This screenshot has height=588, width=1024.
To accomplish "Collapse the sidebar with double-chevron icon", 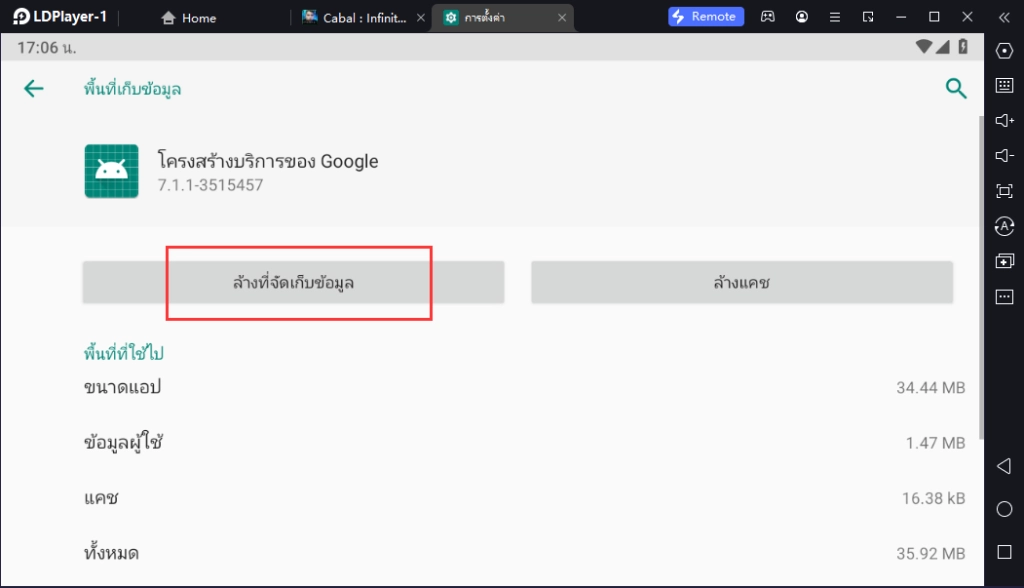I will [x=1004, y=17].
